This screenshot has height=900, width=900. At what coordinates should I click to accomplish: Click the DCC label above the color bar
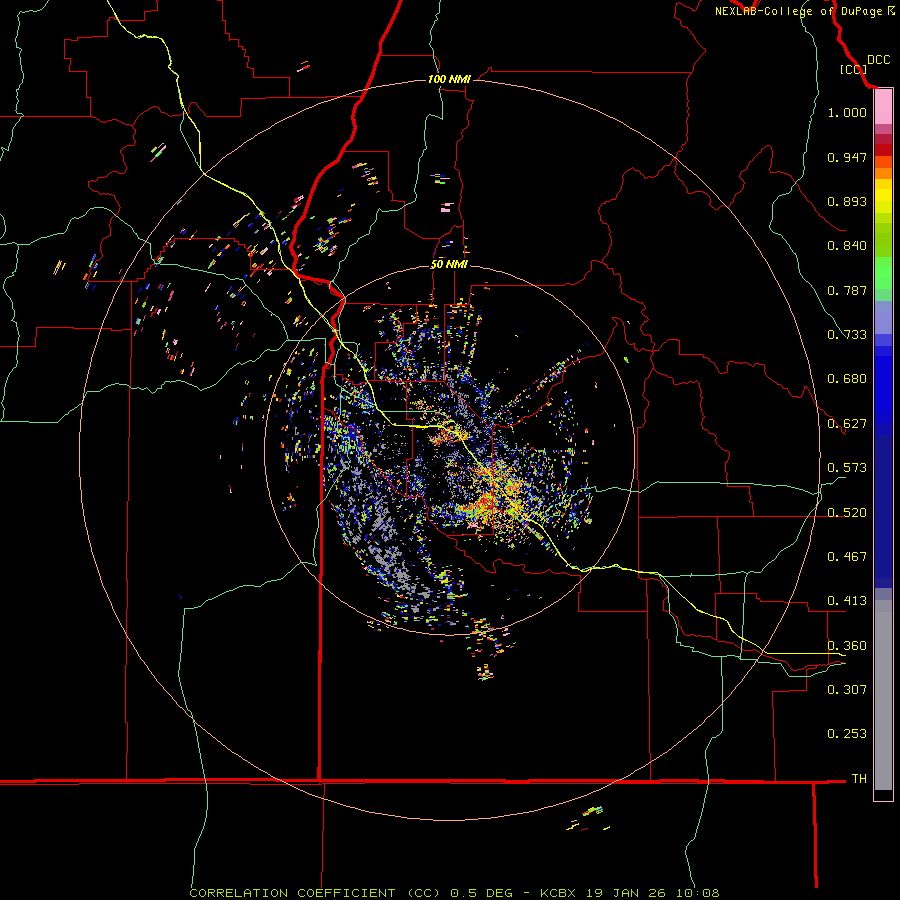tap(879, 60)
